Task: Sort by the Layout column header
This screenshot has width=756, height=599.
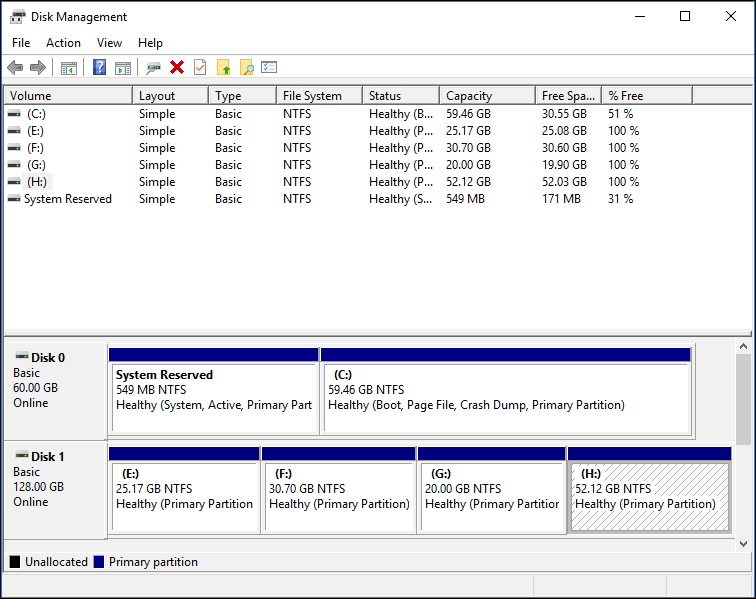Action: (171, 95)
